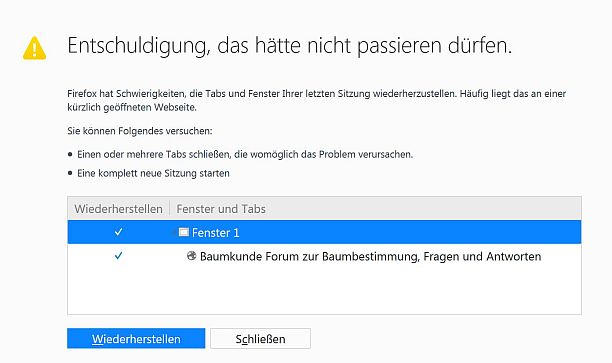This screenshot has height=363, width=612.
Task: Click the window icon beside Fenster 1
Action: click(183, 232)
